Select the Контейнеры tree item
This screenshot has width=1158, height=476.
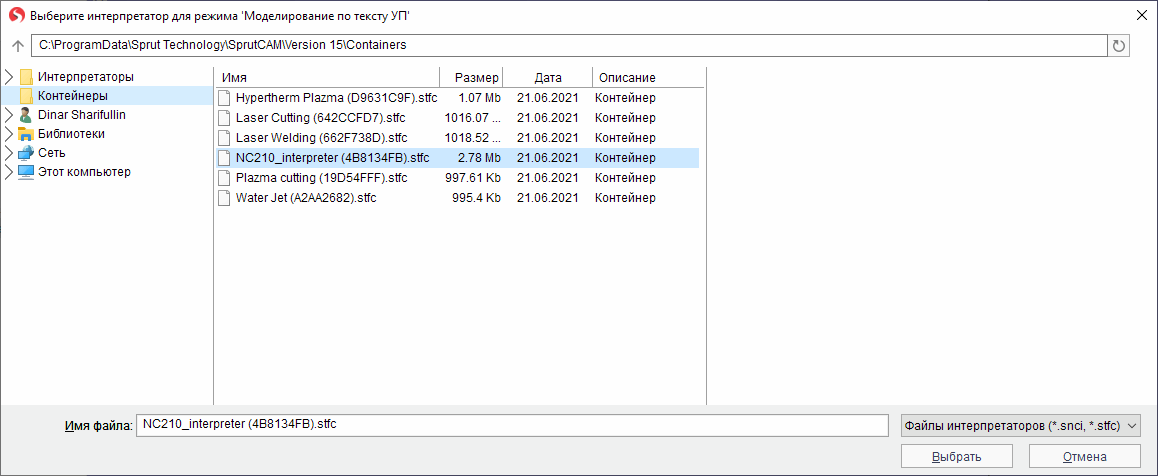click(x=73, y=96)
